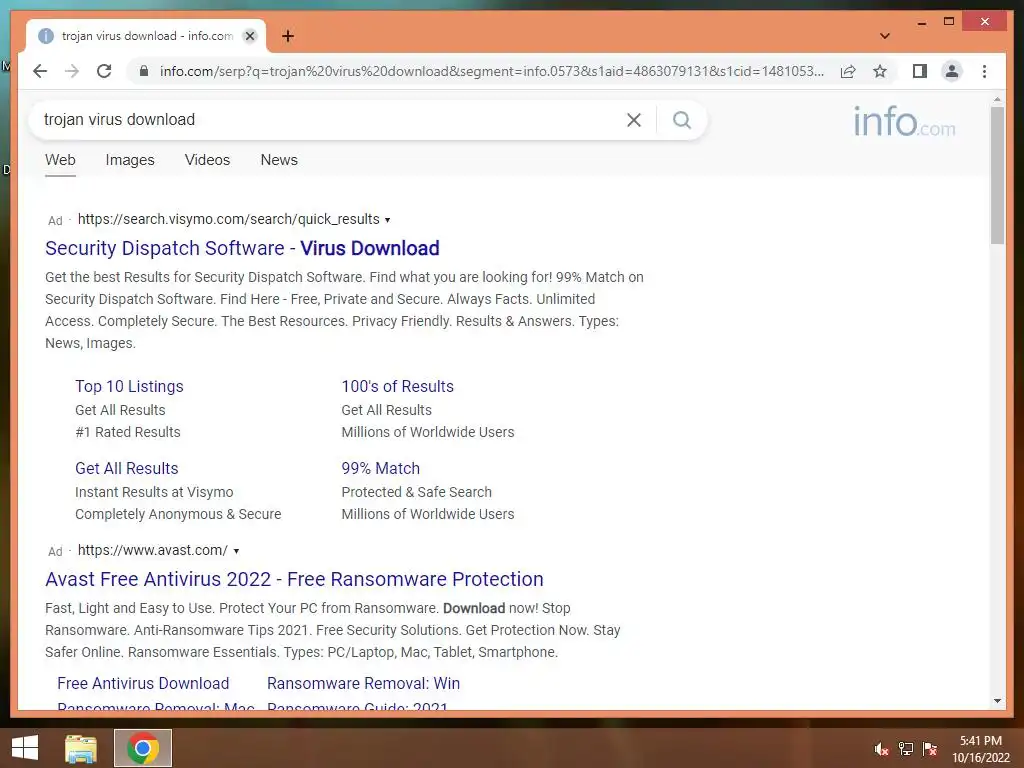Screen dimensions: 1024x768
Task: Open Action Center flag icon
Action: (930, 749)
